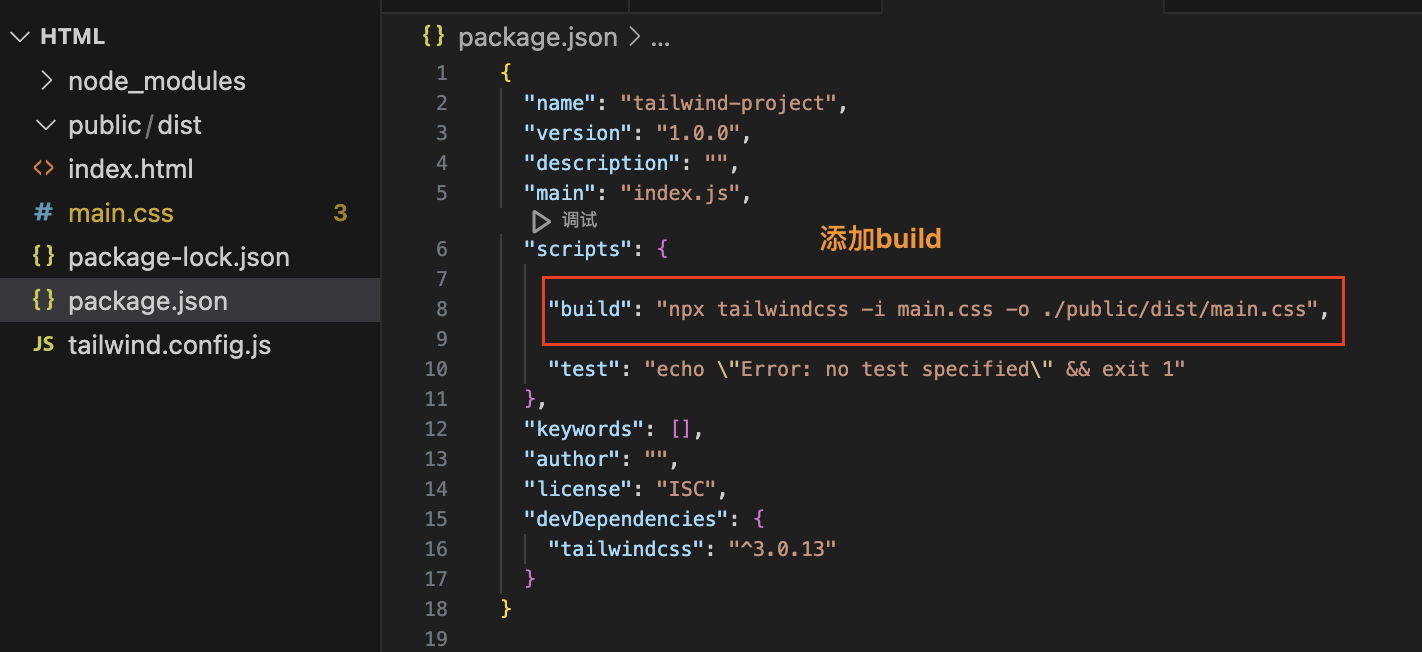Open package-lock.json file
Image resolution: width=1422 pixels, height=652 pixels.
pos(179,257)
